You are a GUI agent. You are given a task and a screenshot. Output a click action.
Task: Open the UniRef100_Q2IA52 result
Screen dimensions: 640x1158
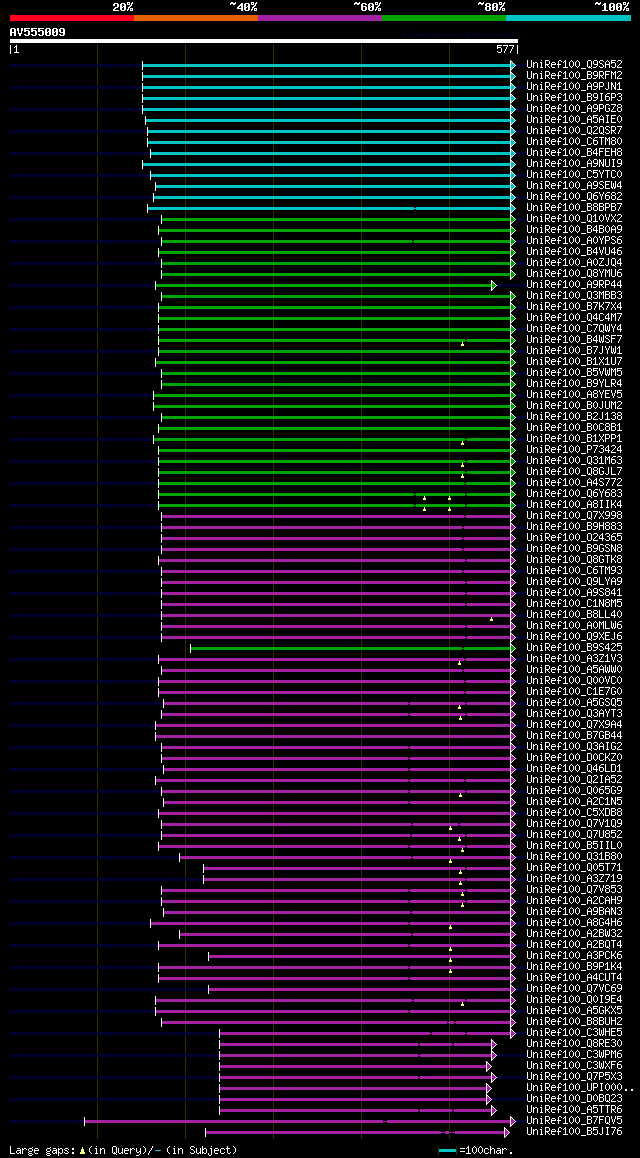[574, 780]
